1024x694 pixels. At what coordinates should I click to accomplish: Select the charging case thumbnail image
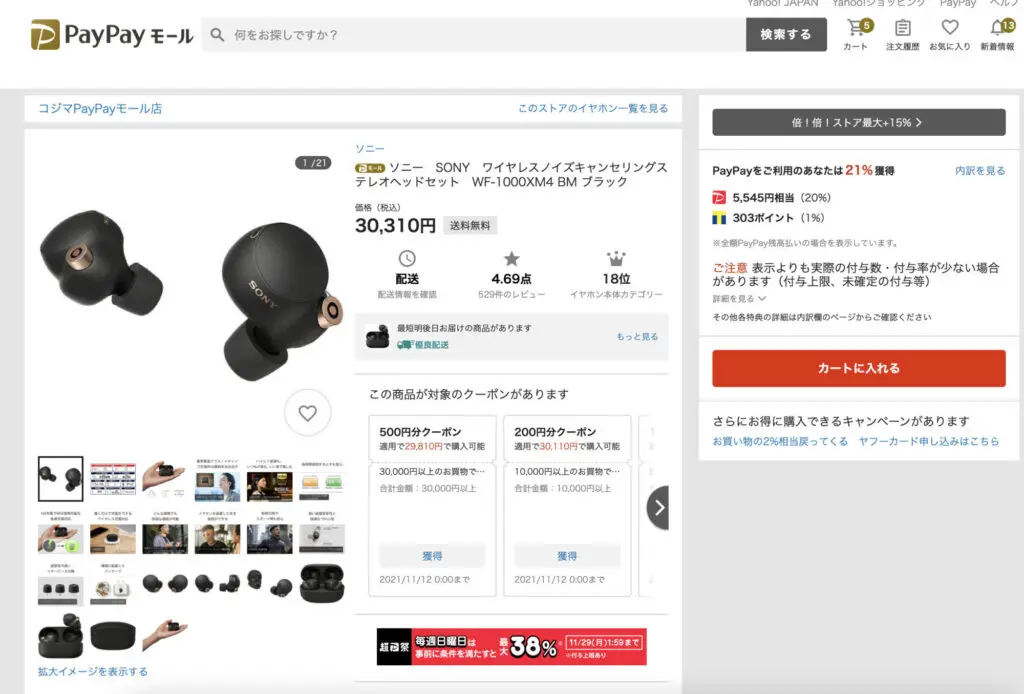320,582
